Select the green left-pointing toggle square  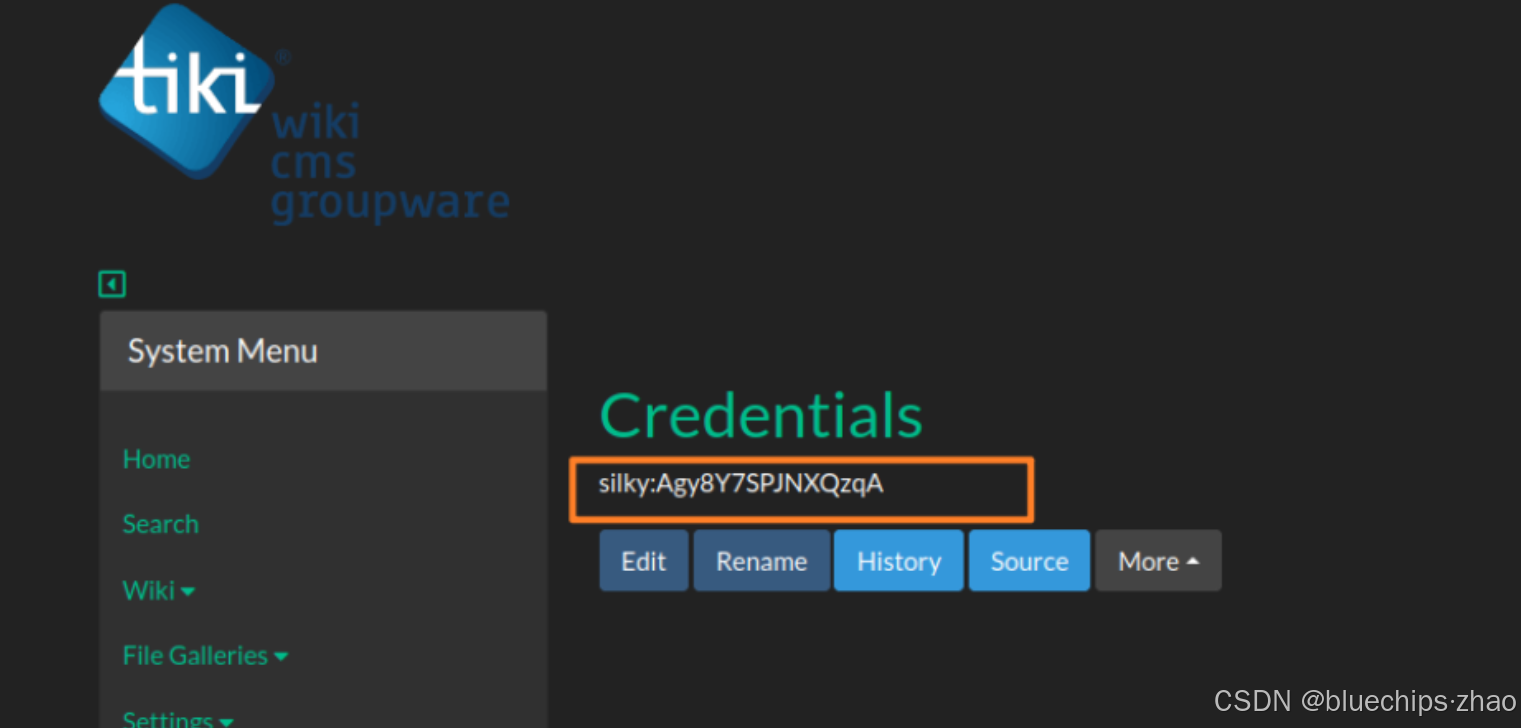point(112,284)
